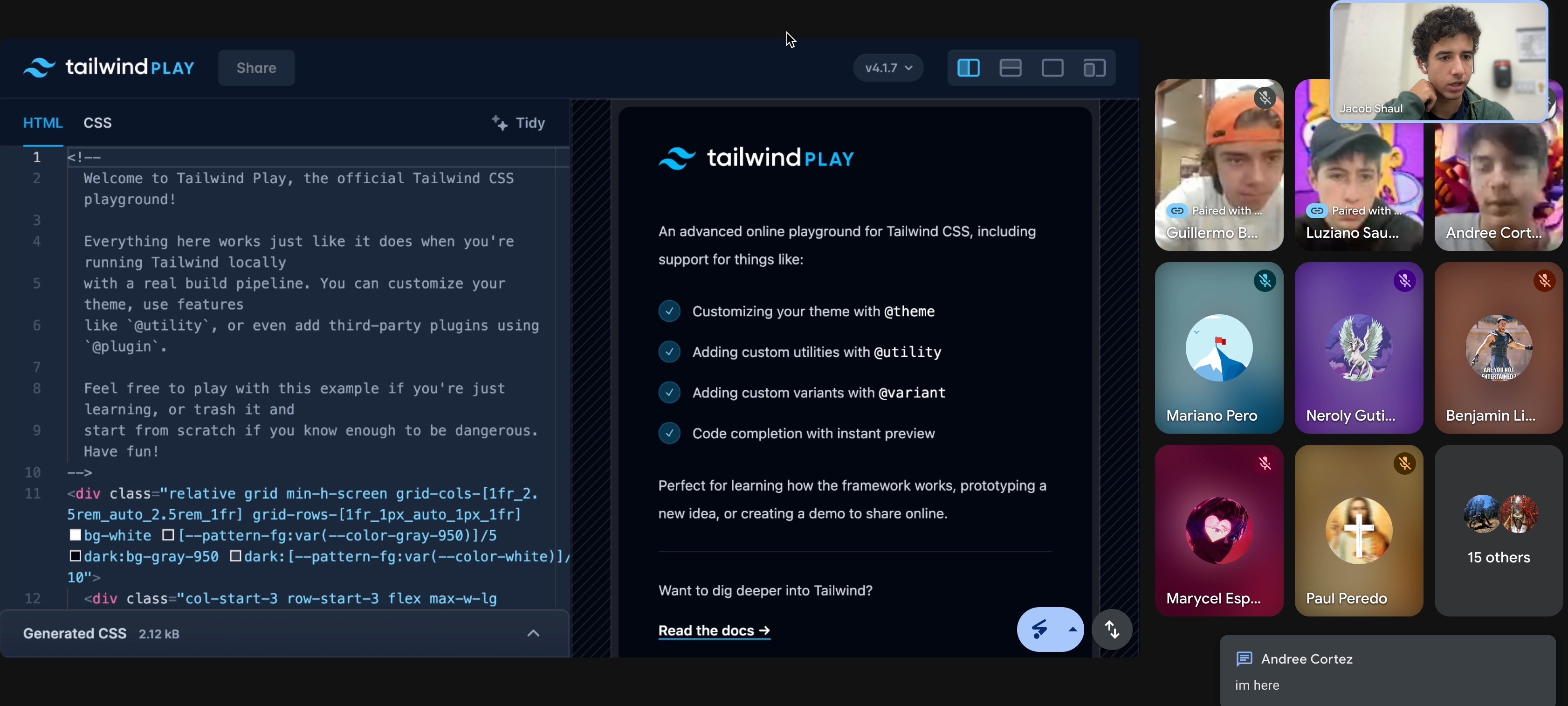Viewport: 1568px width, 706px height.
Task: Click paired link icon on Luziano's tile
Action: (x=1317, y=210)
